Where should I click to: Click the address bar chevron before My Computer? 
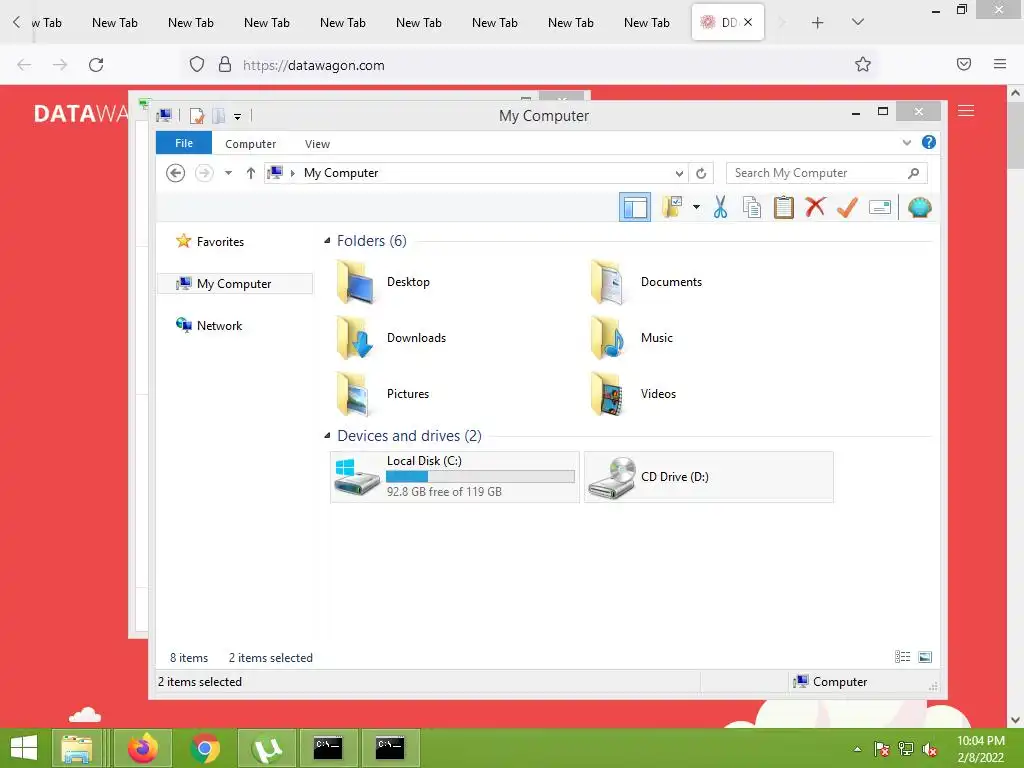(x=293, y=173)
